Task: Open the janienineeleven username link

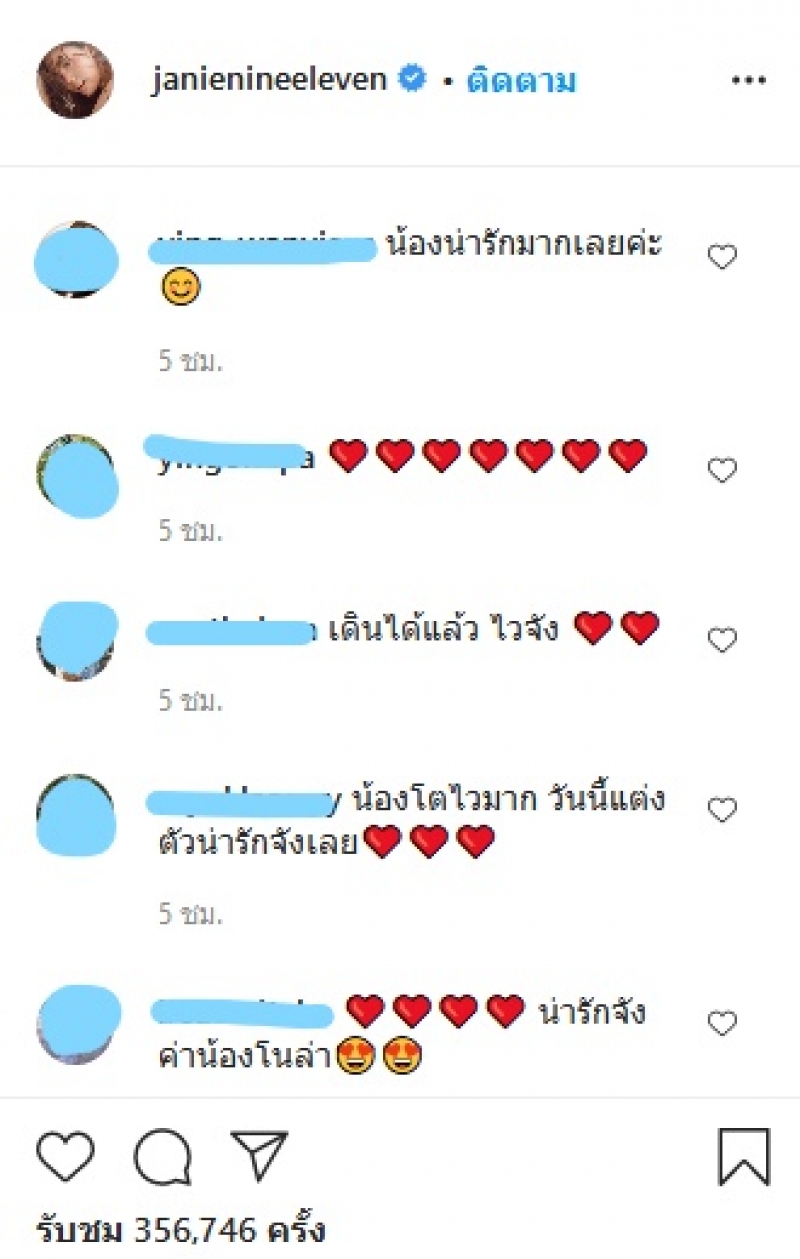Action: pyautogui.click(x=269, y=80)
